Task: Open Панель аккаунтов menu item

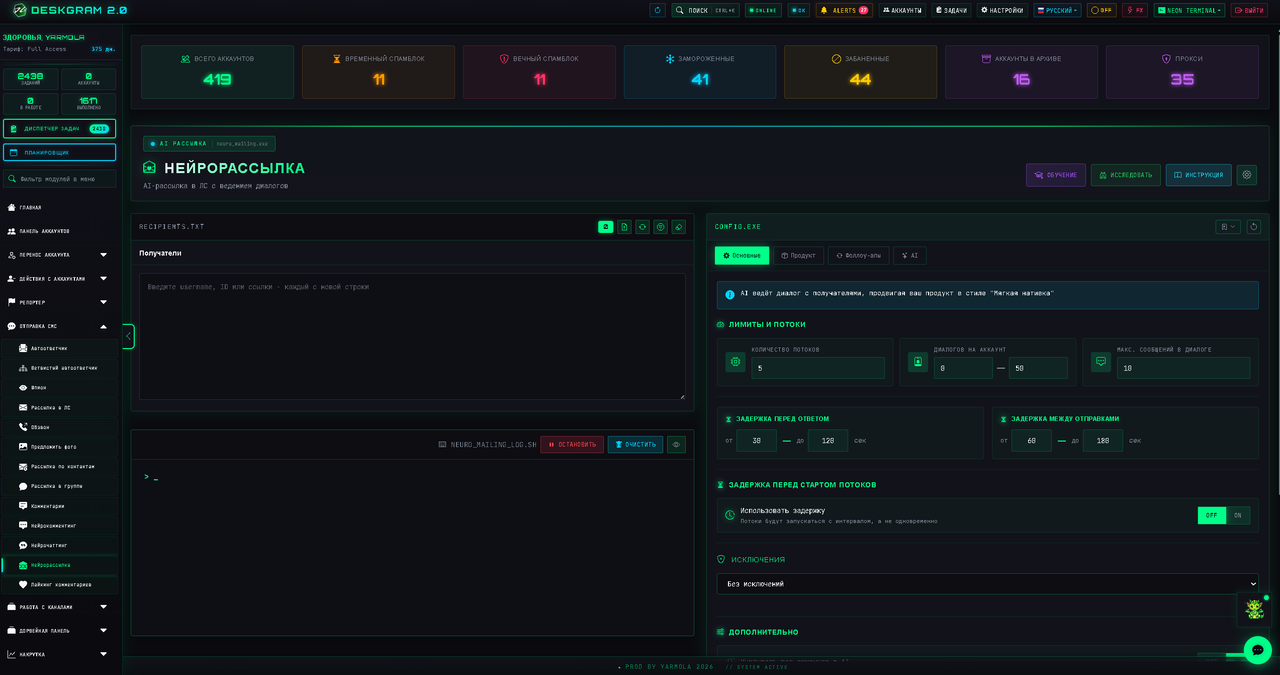Action: (58, 231)
